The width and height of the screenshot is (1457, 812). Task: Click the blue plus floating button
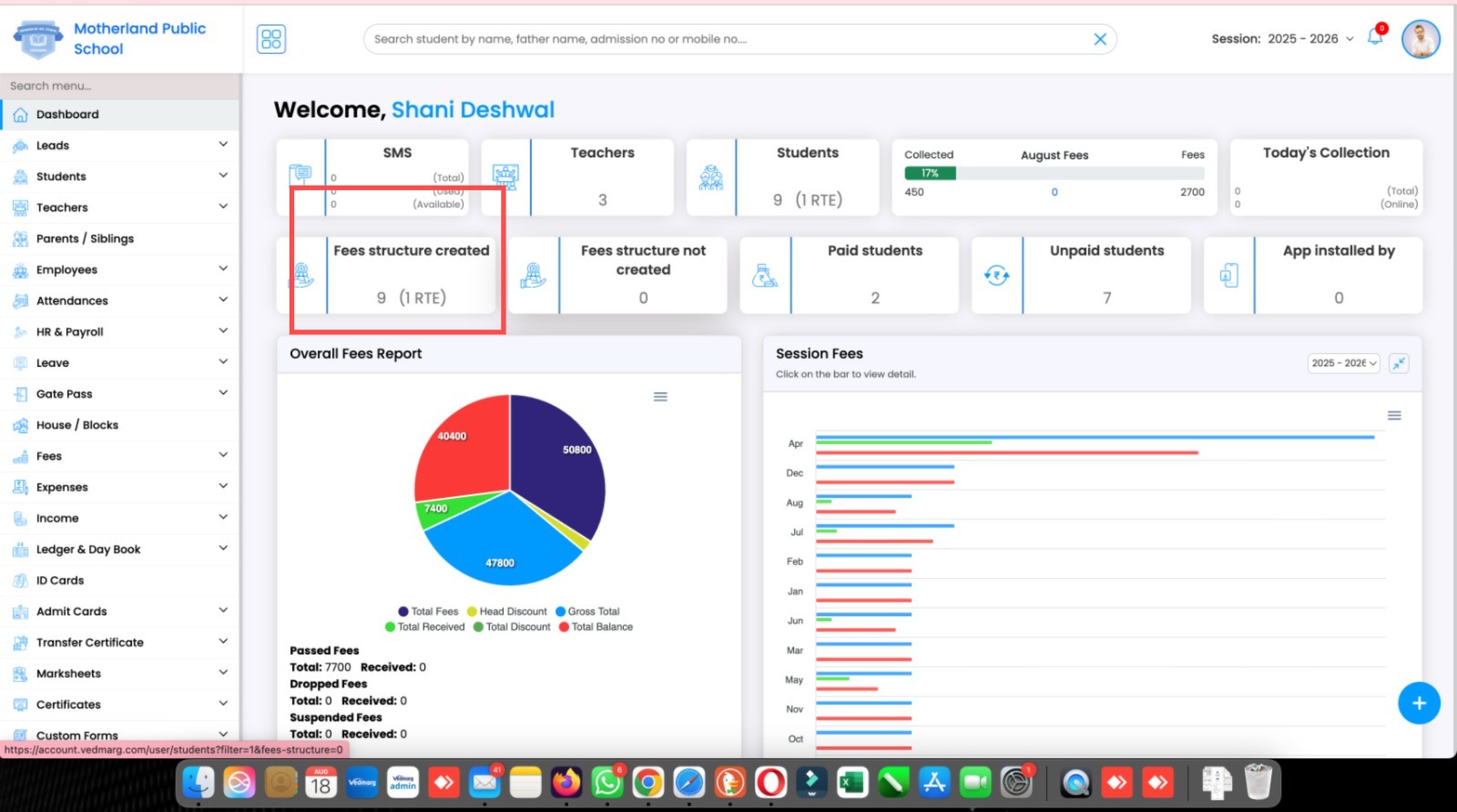tap(1418, 703)
